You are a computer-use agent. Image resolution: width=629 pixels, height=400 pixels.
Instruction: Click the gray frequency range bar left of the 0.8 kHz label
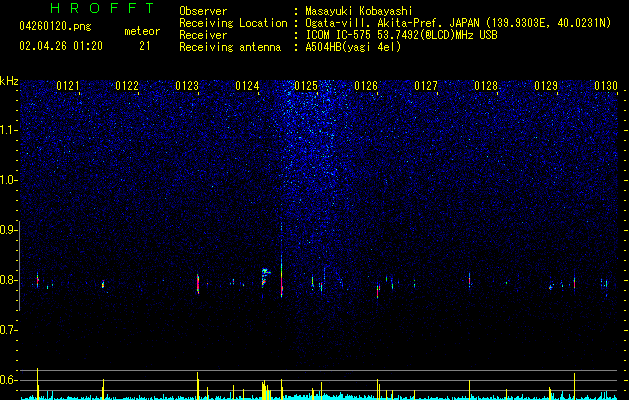(20, 266)
